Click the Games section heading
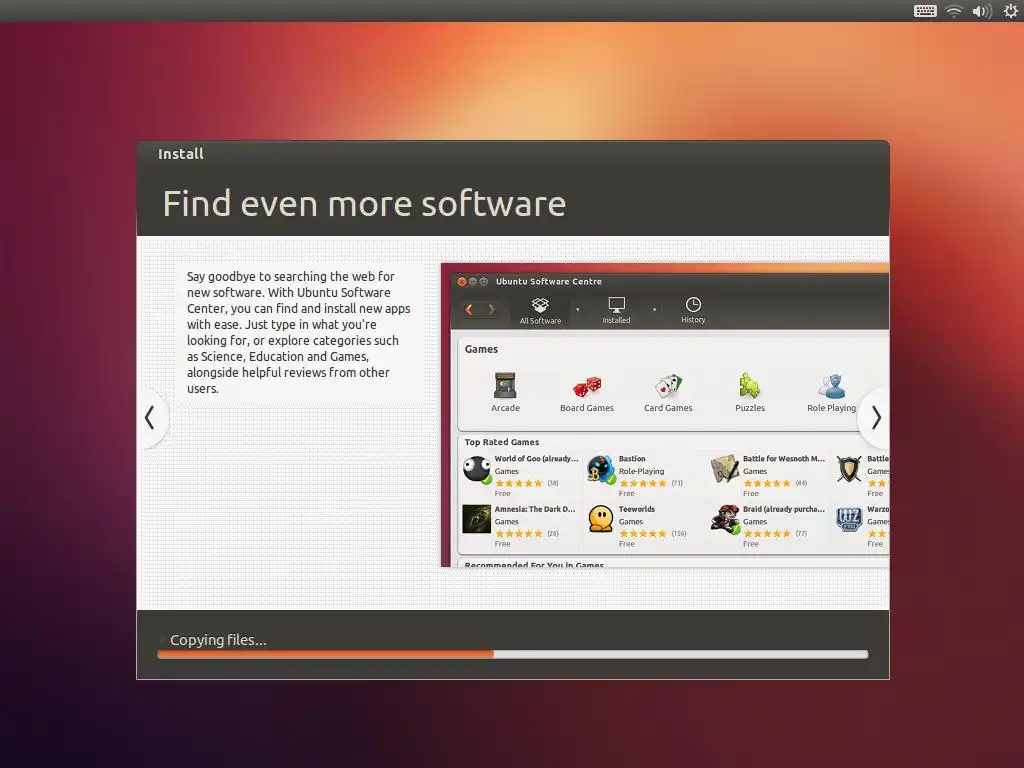 tap(481, 349)
